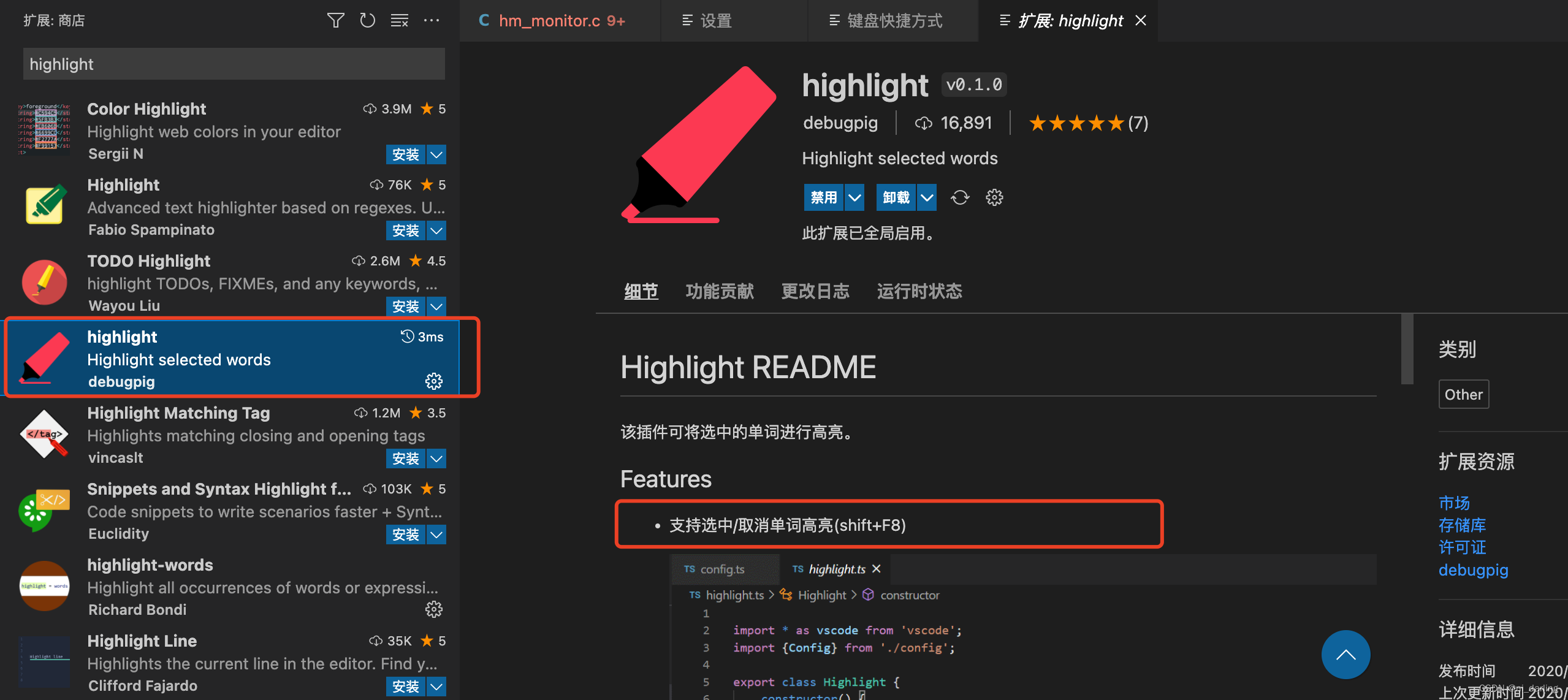Viewport: 1568px width, 700px height.
Task: Expand the 禁用 dropdown arrow
Action: [x=854, y=197]
